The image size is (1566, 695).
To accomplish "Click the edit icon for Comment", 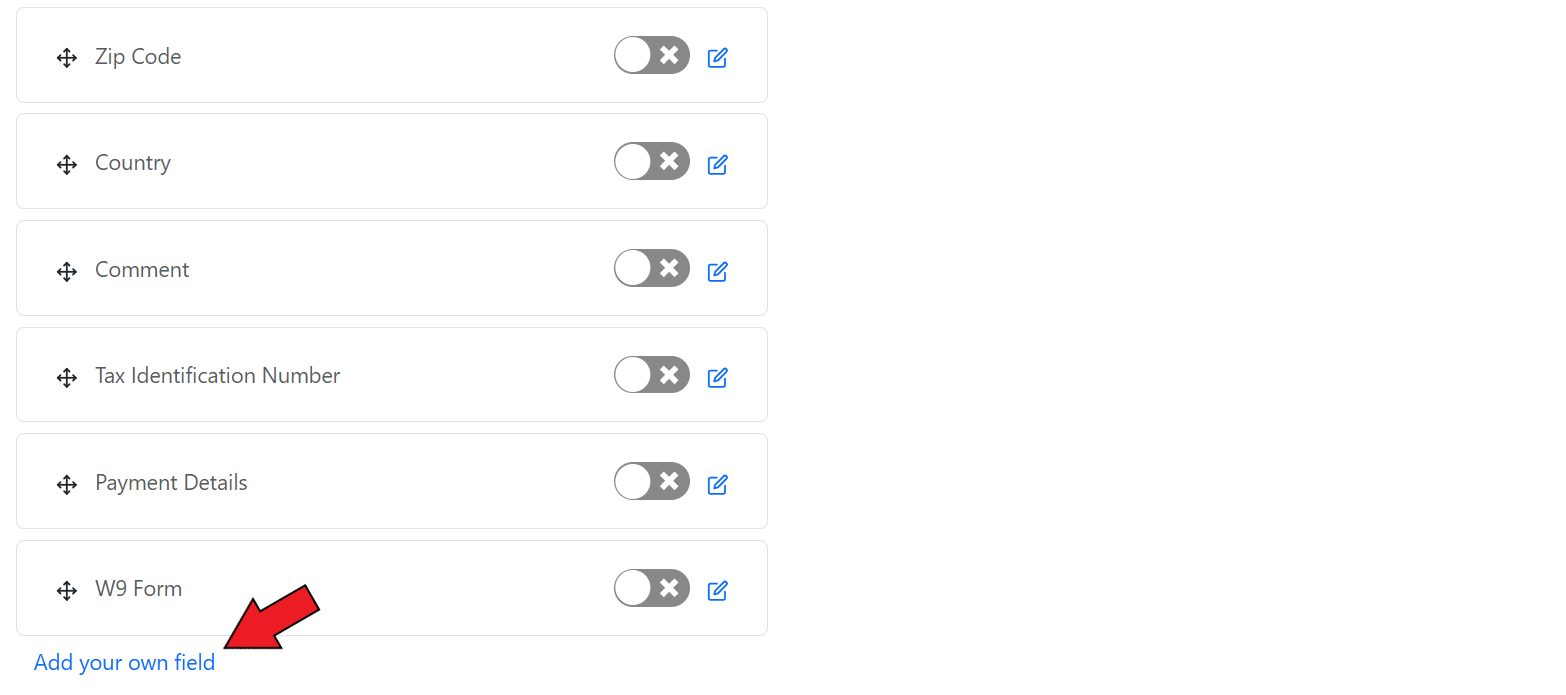I will click(717, 271).
